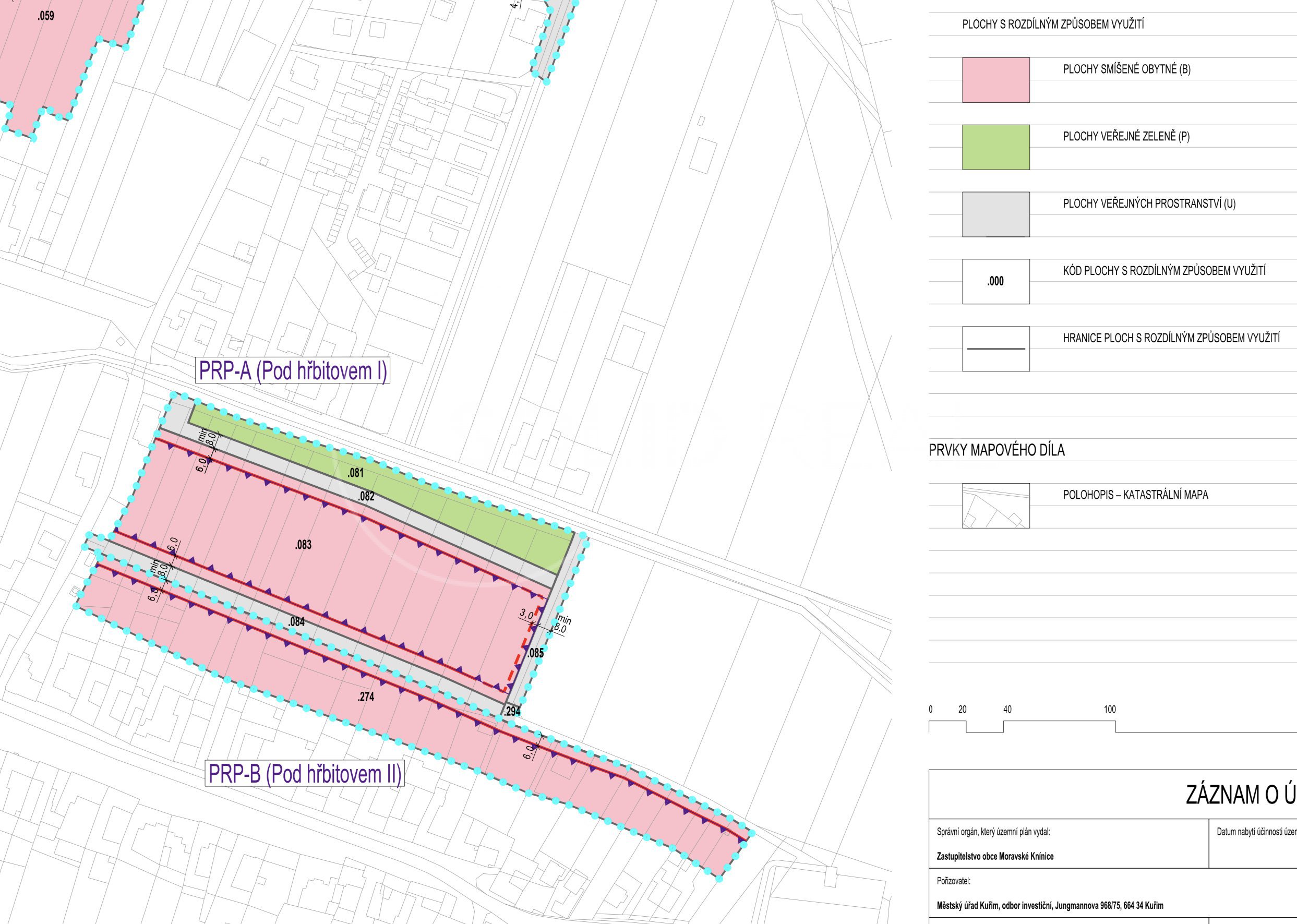Click the pink mixed residential legend swatch
The image size is (1297, 924).
point(995,80)
